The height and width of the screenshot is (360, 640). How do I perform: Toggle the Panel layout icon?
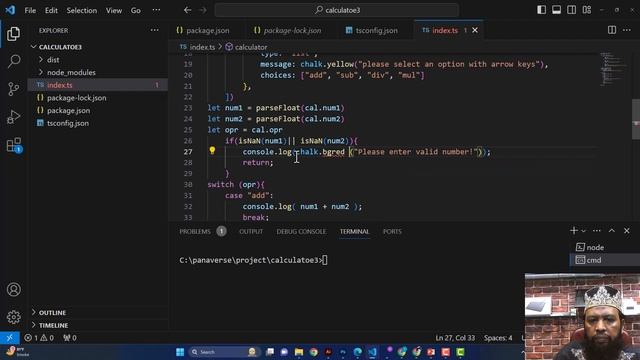pos(556,10)
